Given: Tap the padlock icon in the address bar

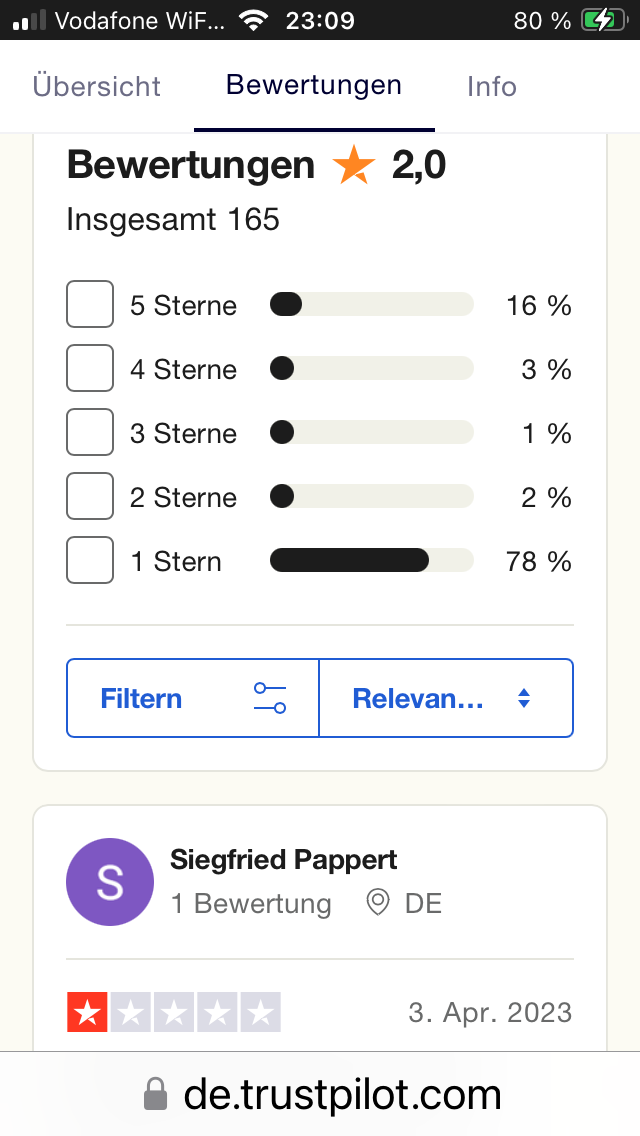Looking at the screenshot, I should point(155,1095).
